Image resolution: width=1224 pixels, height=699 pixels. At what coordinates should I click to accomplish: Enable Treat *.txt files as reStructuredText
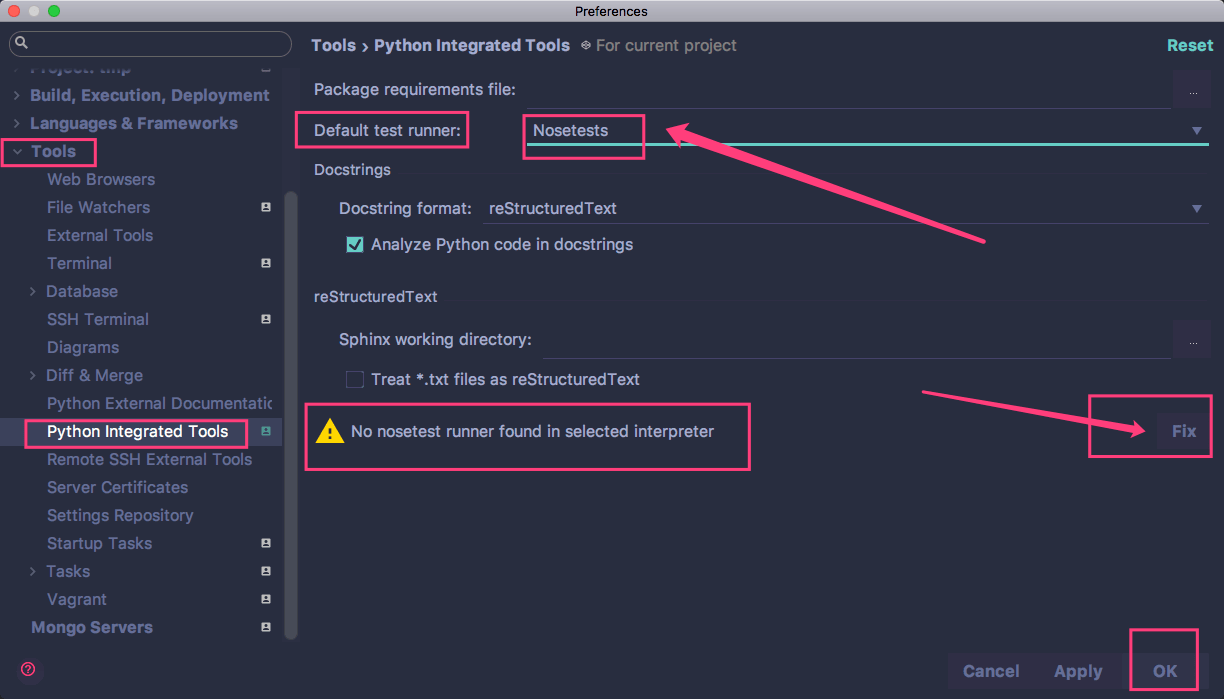point(354,379)
